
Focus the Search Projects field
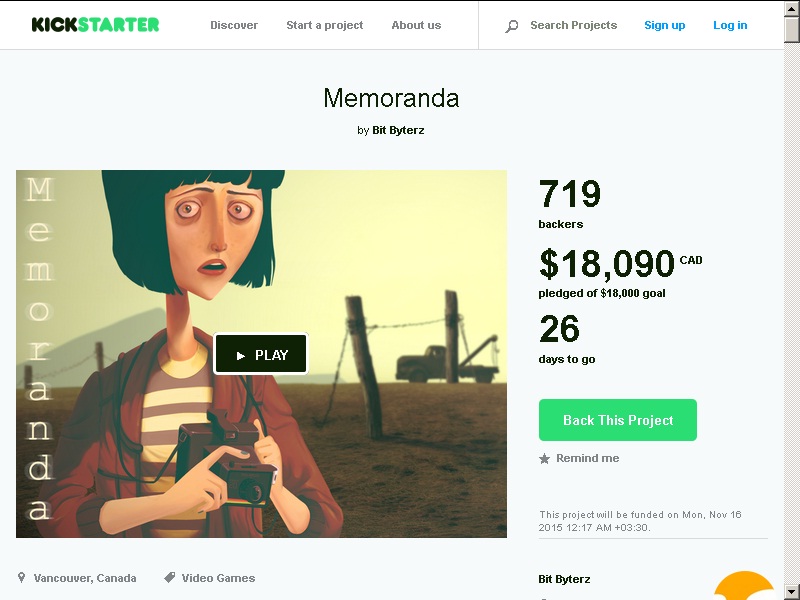[x=573, y=25]
